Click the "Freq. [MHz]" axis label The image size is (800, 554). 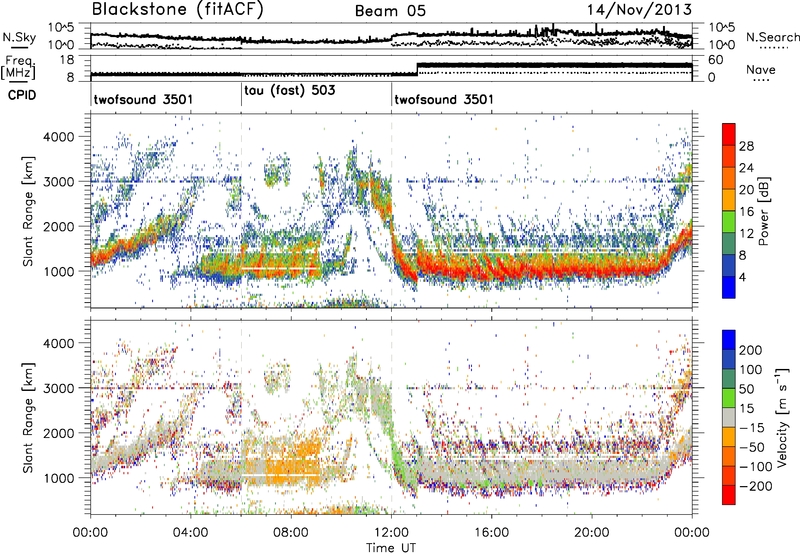[x=18, y=68]
